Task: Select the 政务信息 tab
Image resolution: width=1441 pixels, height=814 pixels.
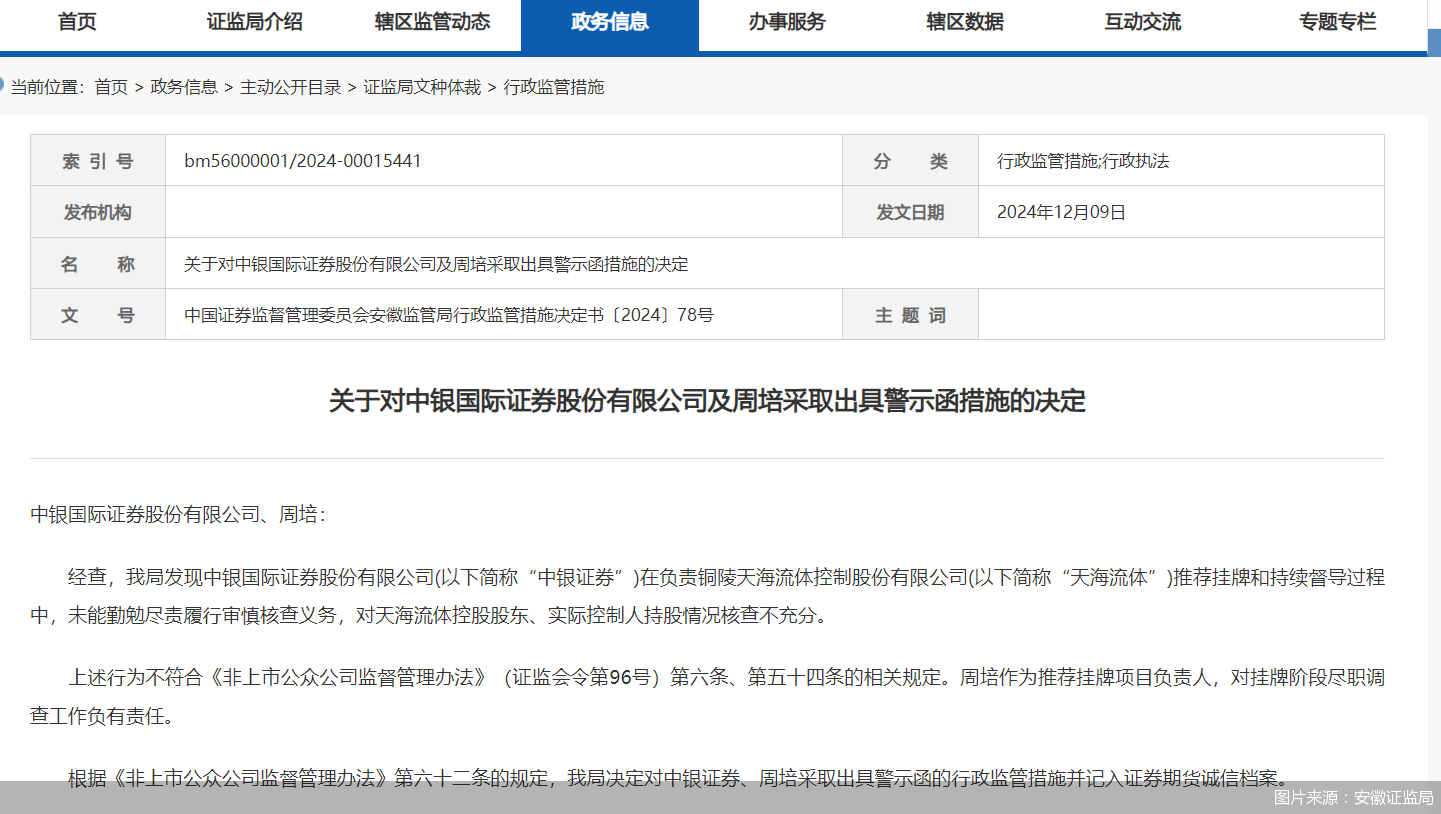Action: pos(610,23)
